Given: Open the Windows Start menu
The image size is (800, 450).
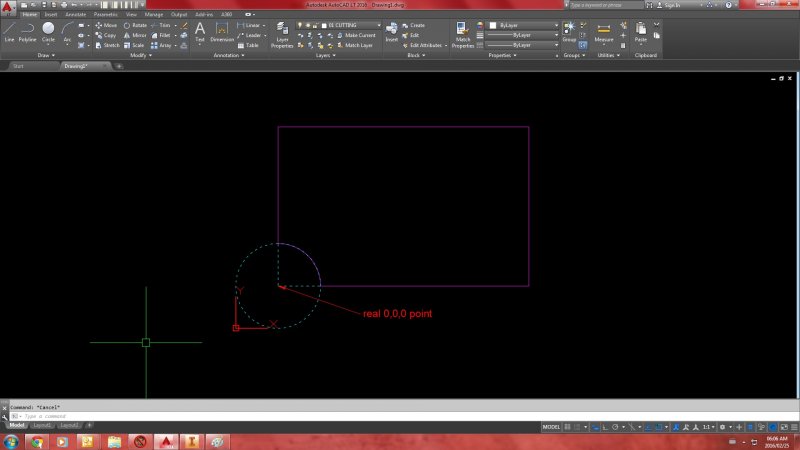Looking at the screenshot, I should click(x=10, y=441).
